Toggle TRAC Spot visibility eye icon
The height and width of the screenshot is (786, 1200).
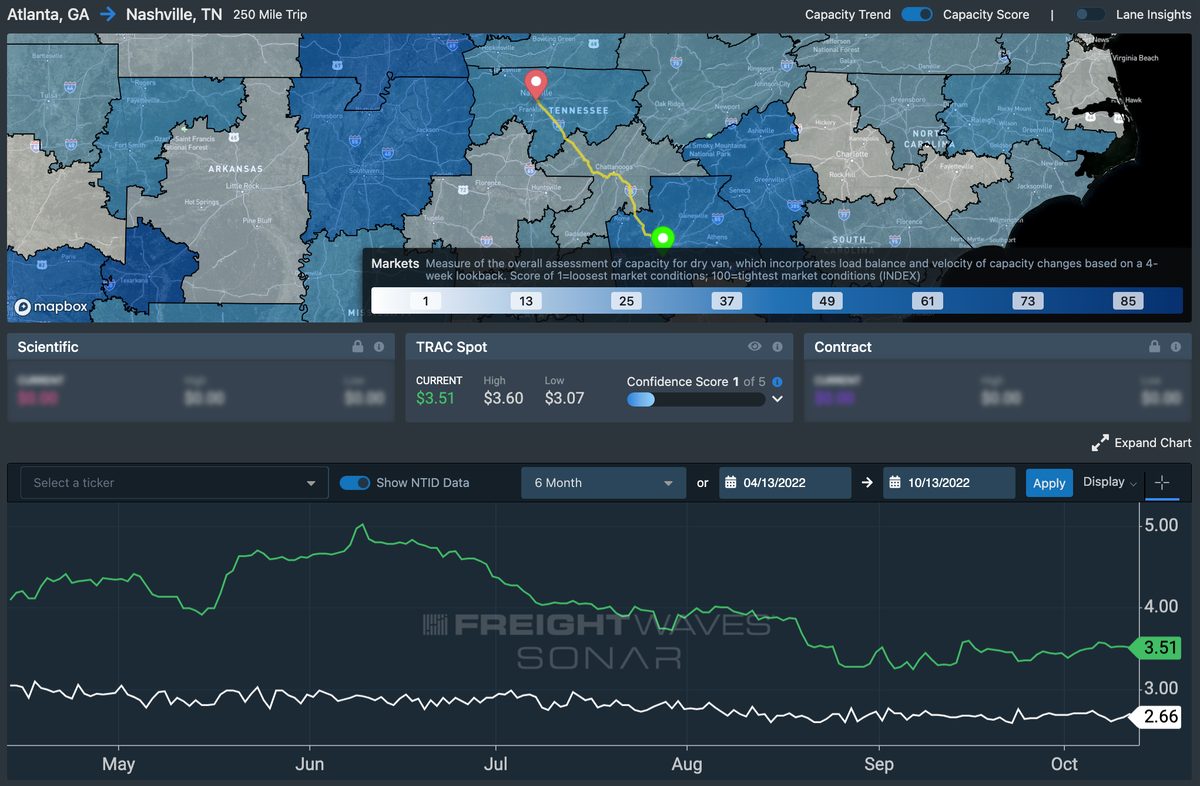pyautogui.click(x=756, y=347)
